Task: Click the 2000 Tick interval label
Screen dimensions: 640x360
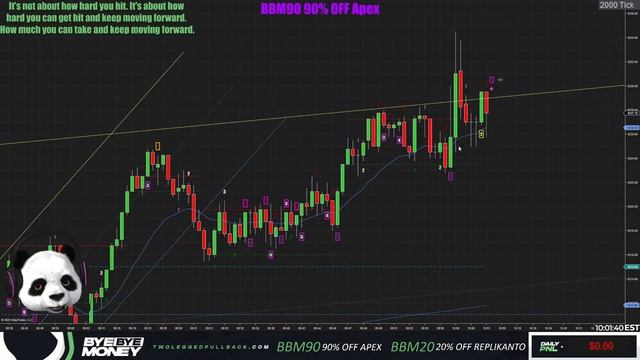Action: 616,5
